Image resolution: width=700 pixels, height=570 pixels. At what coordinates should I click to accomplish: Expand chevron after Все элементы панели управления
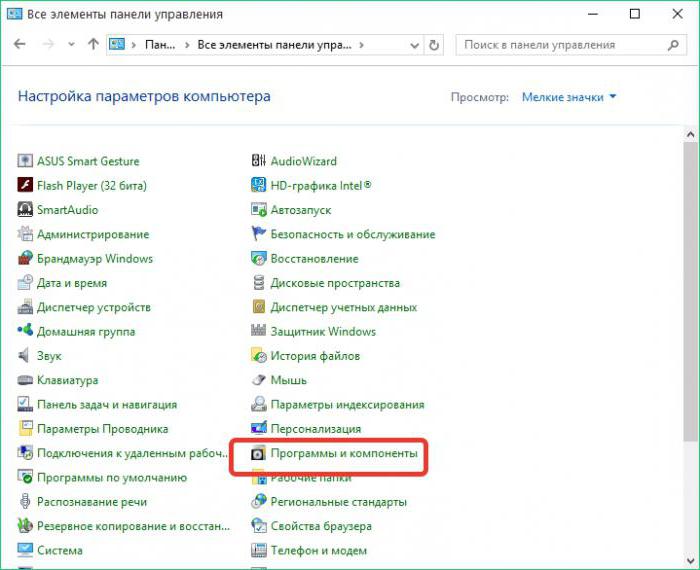pos(361,45)
